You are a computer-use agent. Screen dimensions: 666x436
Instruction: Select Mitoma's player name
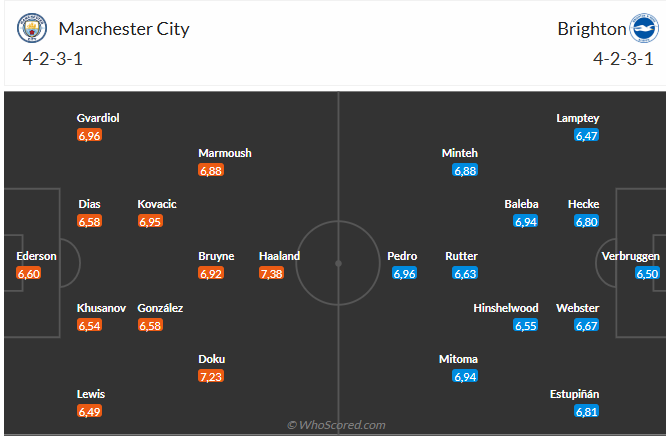(458, 359)
